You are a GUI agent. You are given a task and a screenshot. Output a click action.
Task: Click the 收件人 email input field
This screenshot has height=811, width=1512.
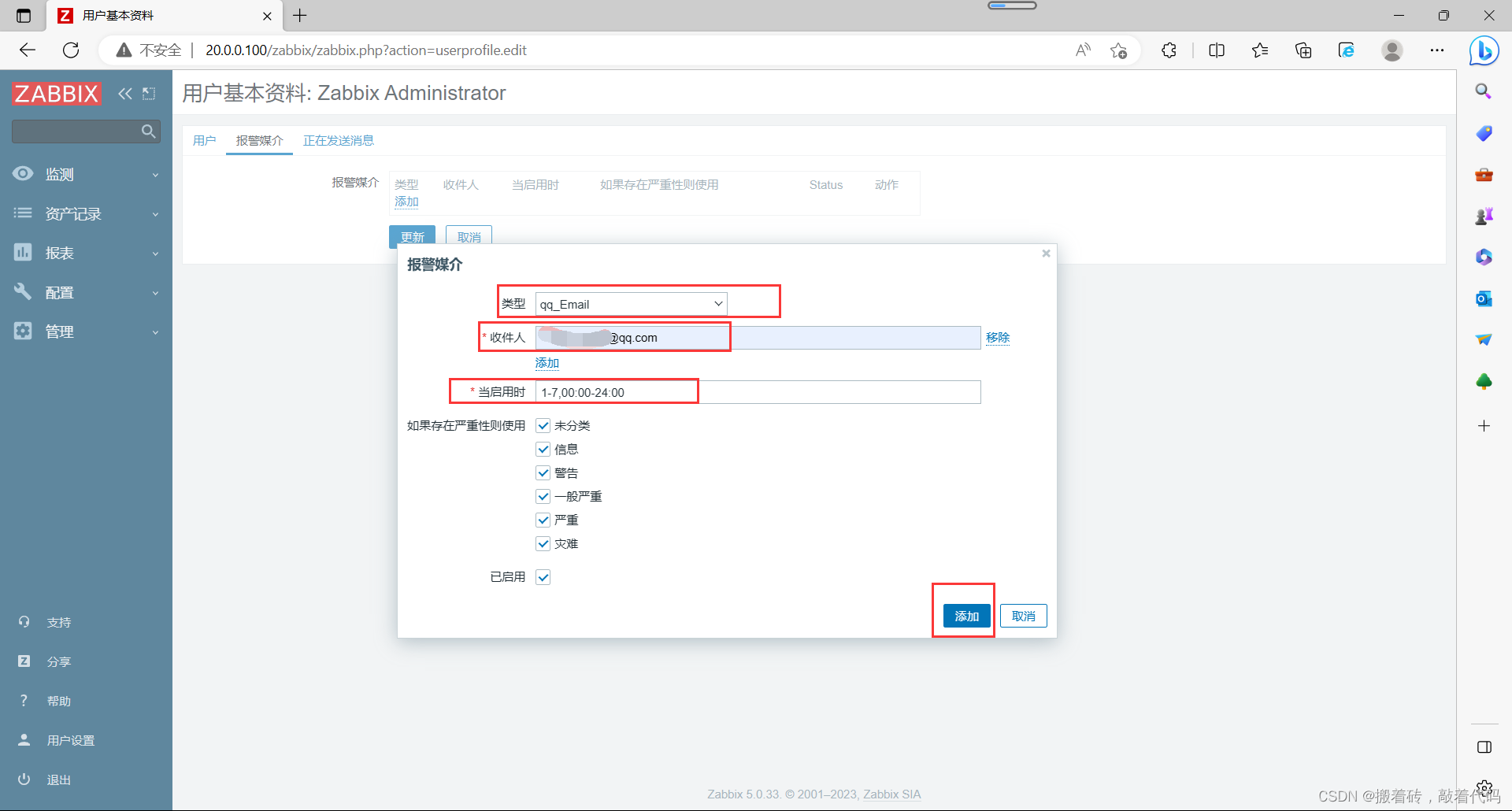click(x=758, y=338)
